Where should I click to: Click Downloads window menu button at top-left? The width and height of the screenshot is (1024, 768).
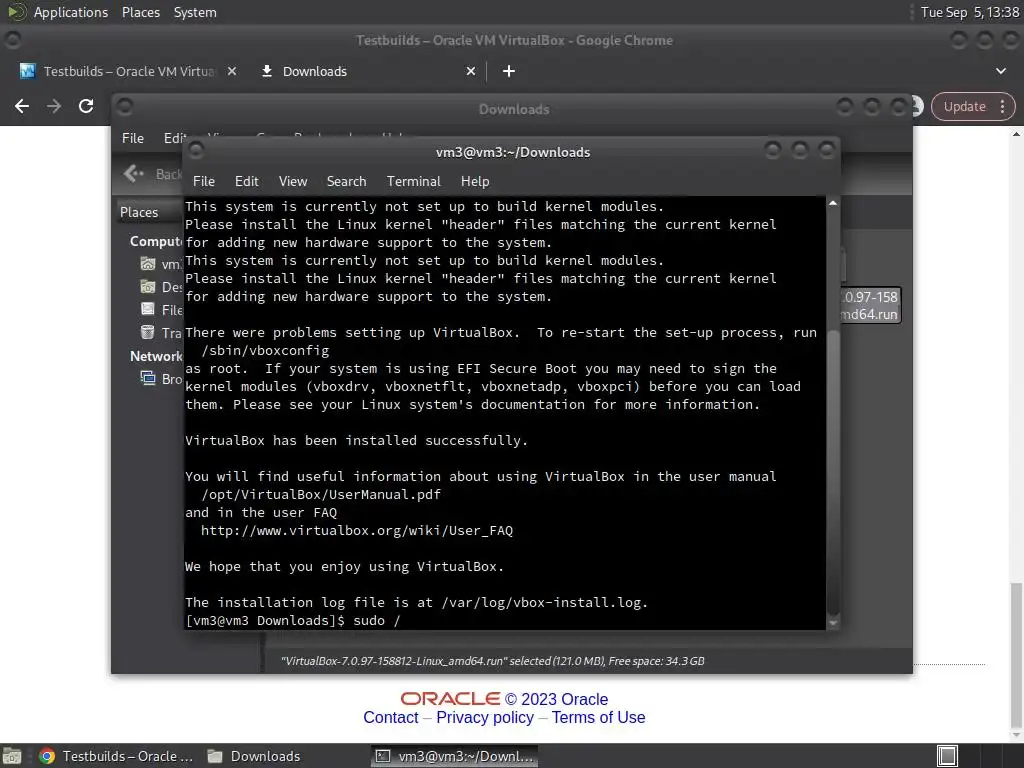(125, 106)
